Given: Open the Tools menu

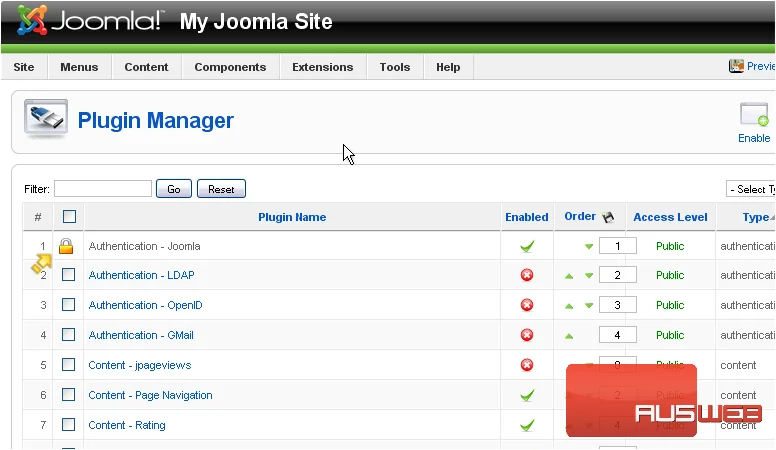Looking at the screenshot, I should (x=395, y=67).
